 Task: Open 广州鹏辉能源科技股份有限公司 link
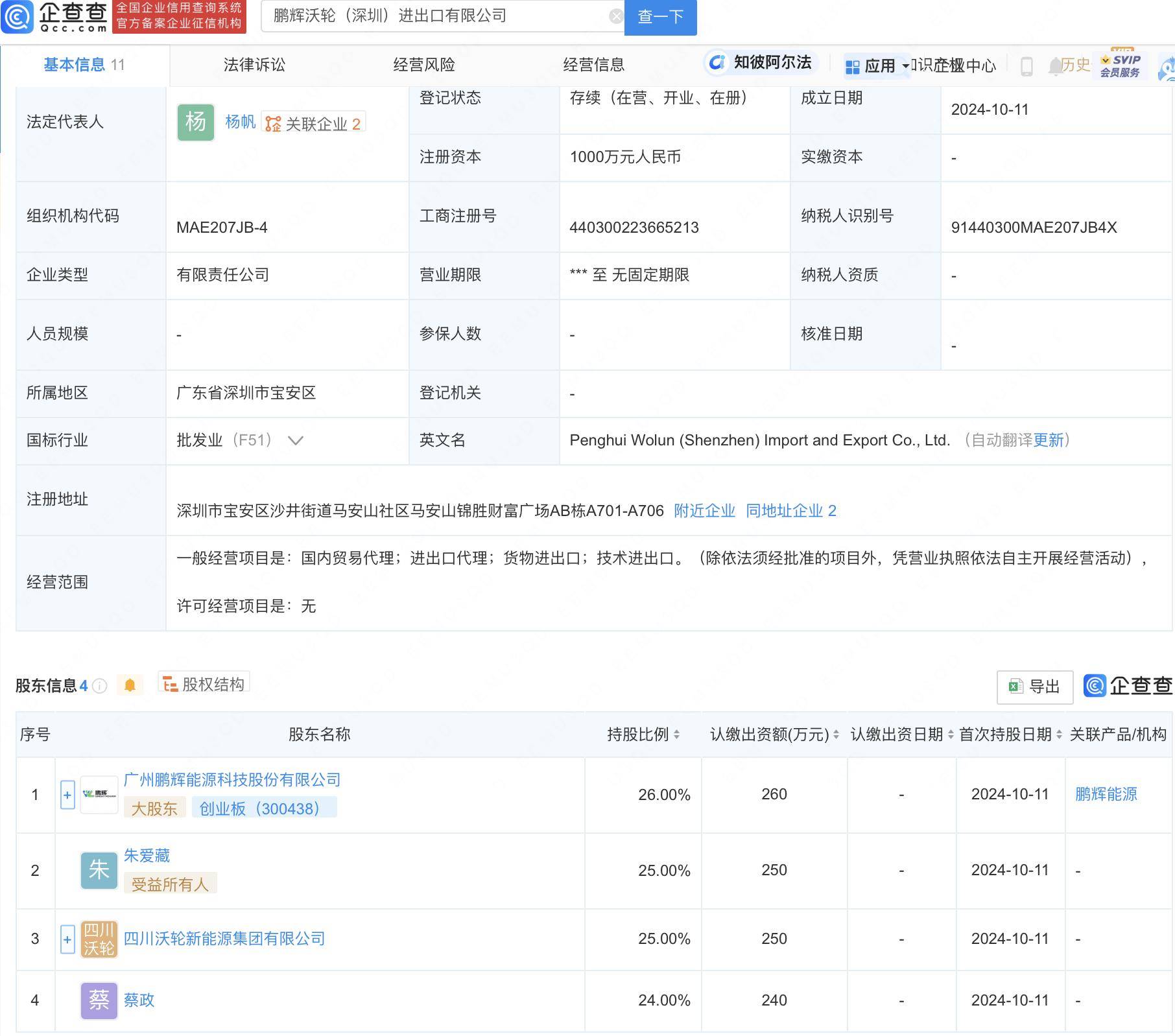232,780
